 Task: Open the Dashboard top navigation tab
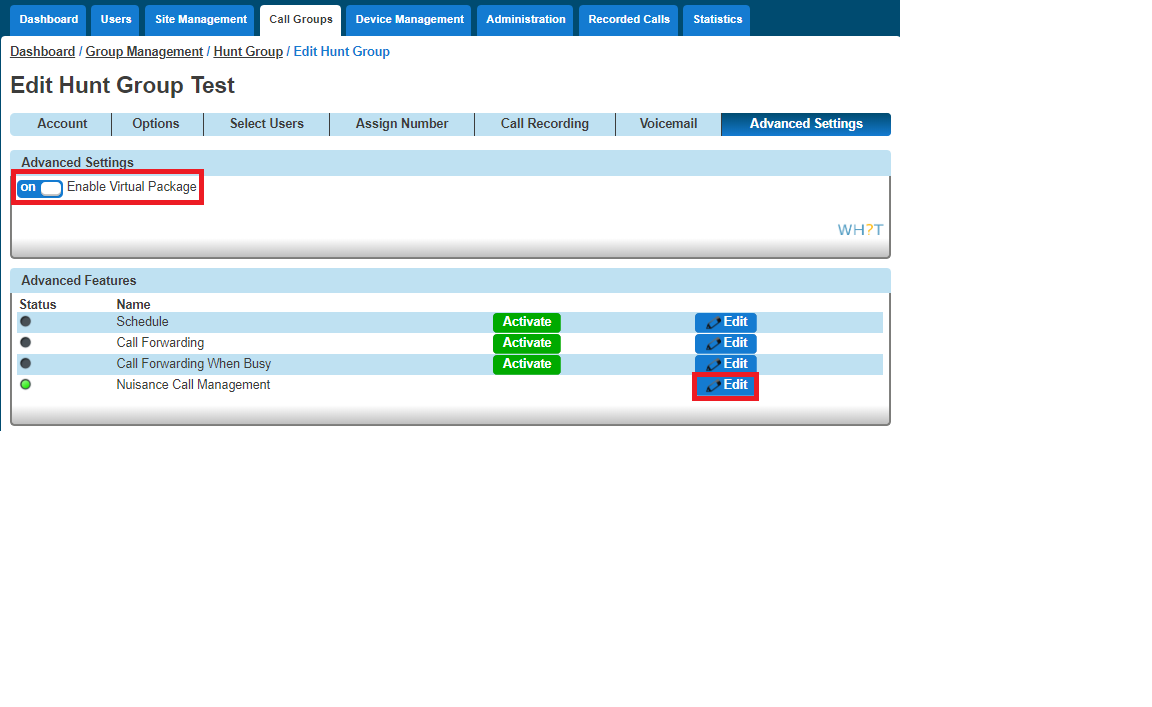pos(48,20)
